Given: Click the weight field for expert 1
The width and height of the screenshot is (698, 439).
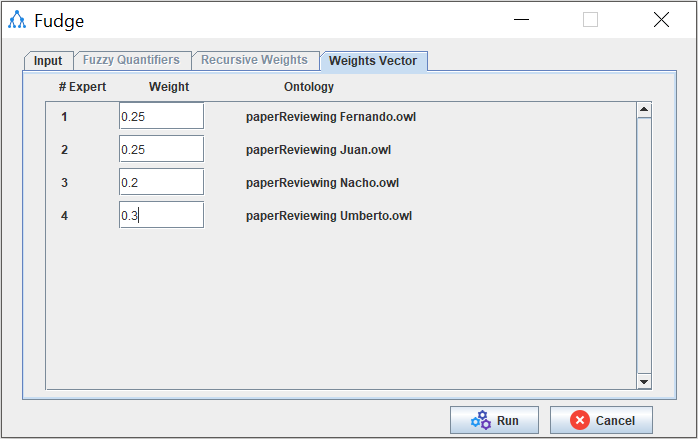Looking at the screenshot, I should [161, 116].
